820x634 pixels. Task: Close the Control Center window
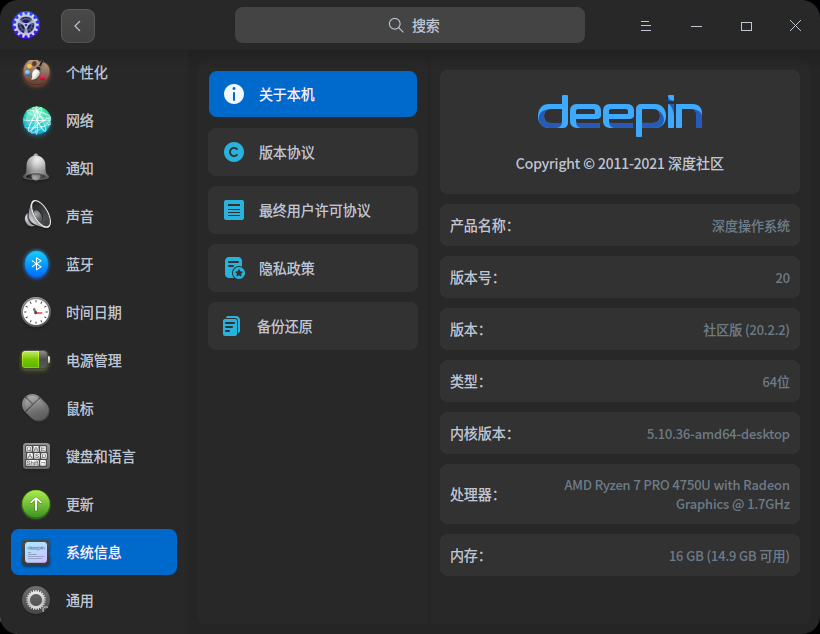pyautogui.click(x=795, y=26)
